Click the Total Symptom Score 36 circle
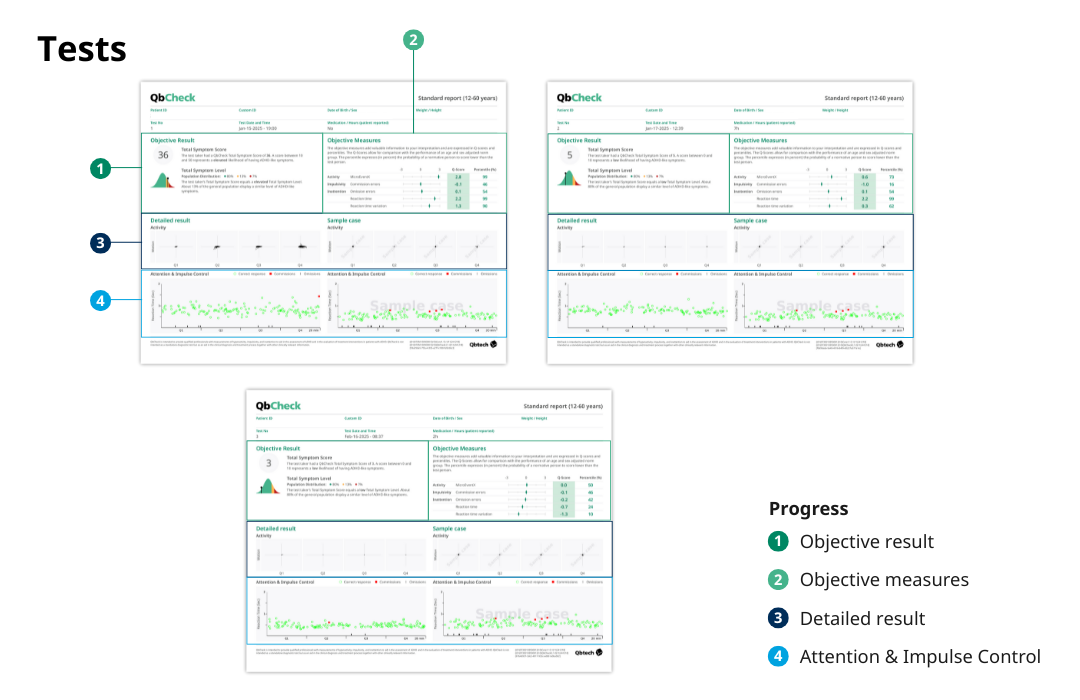Image resolution: width=1080 pixels, height=700 pixels. tap(163, 155)
